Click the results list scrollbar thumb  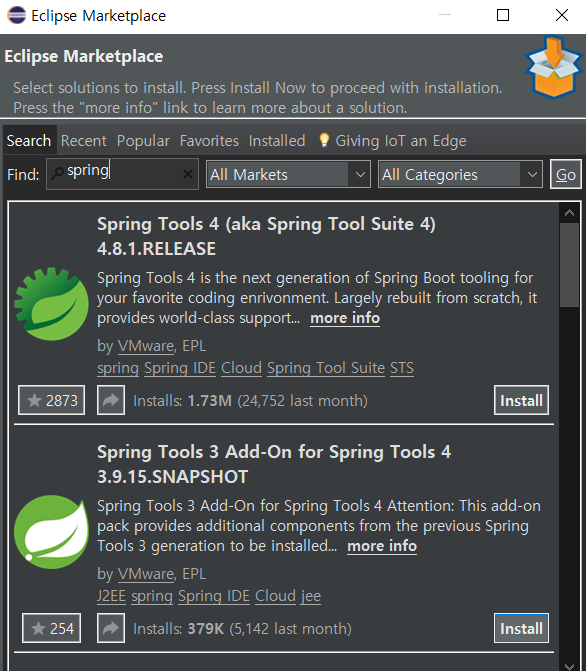point(569,264)
